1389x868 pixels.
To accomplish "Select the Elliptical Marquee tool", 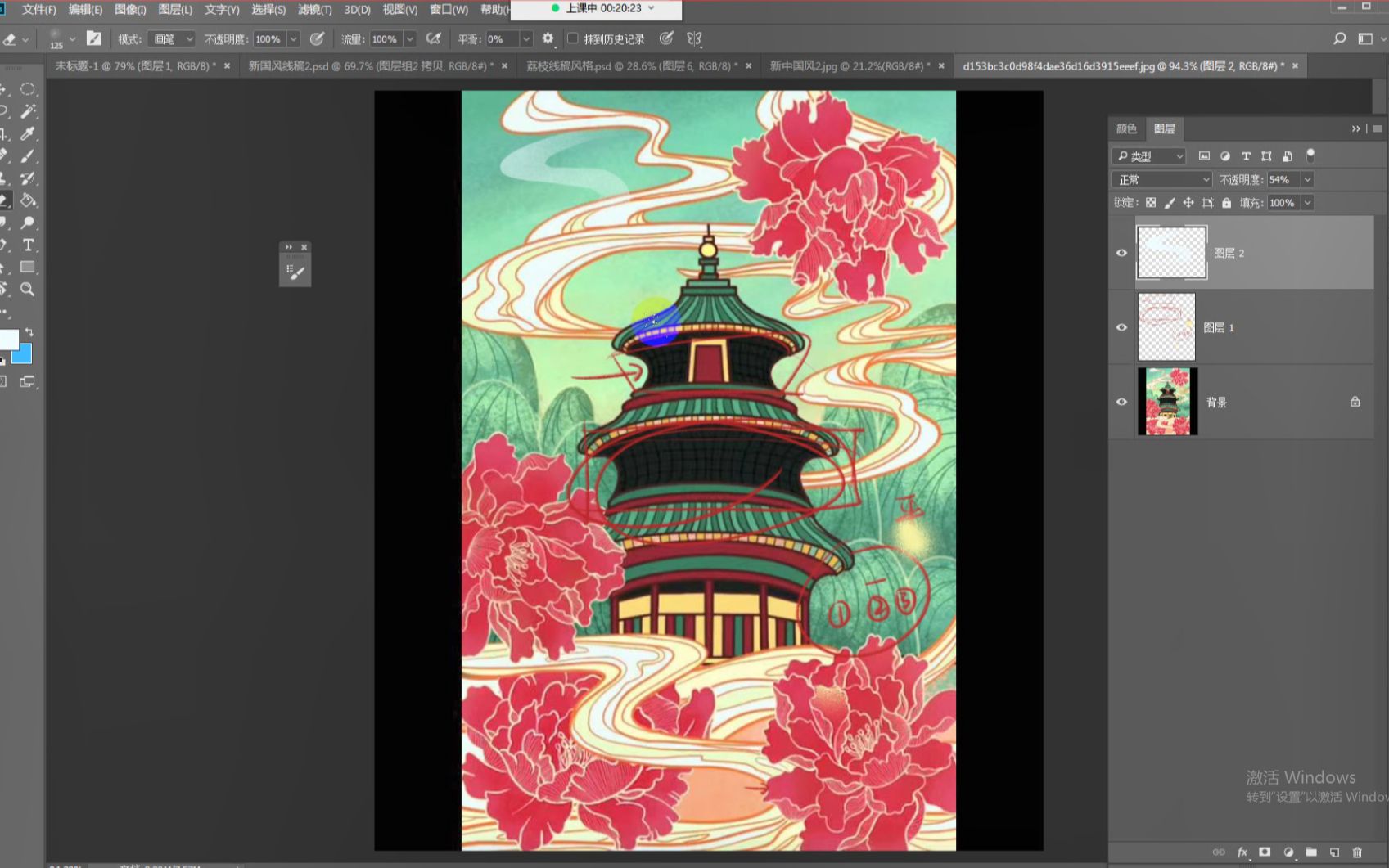I will click(28, 89).
